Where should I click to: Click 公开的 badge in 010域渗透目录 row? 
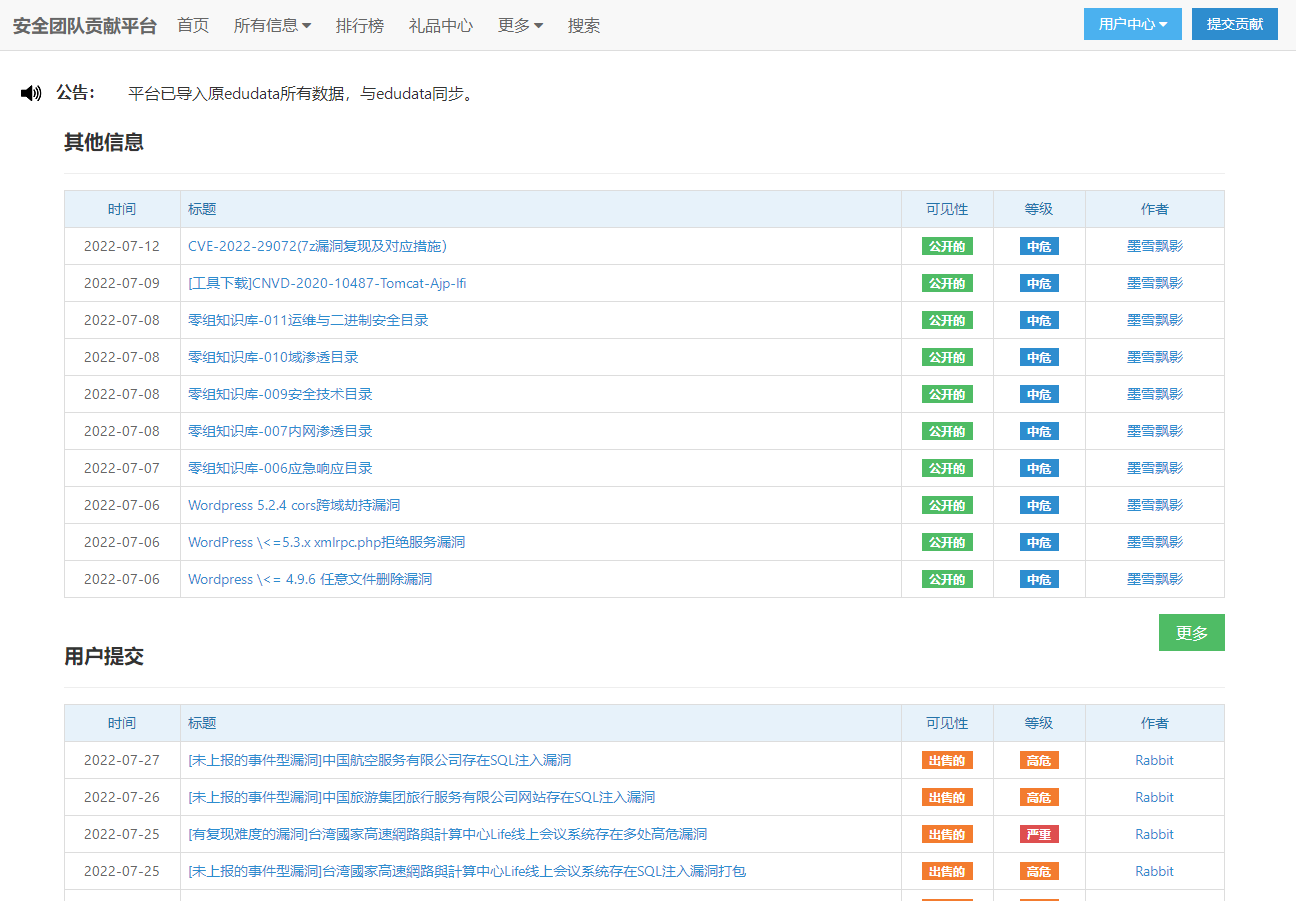tap(947, 357)
